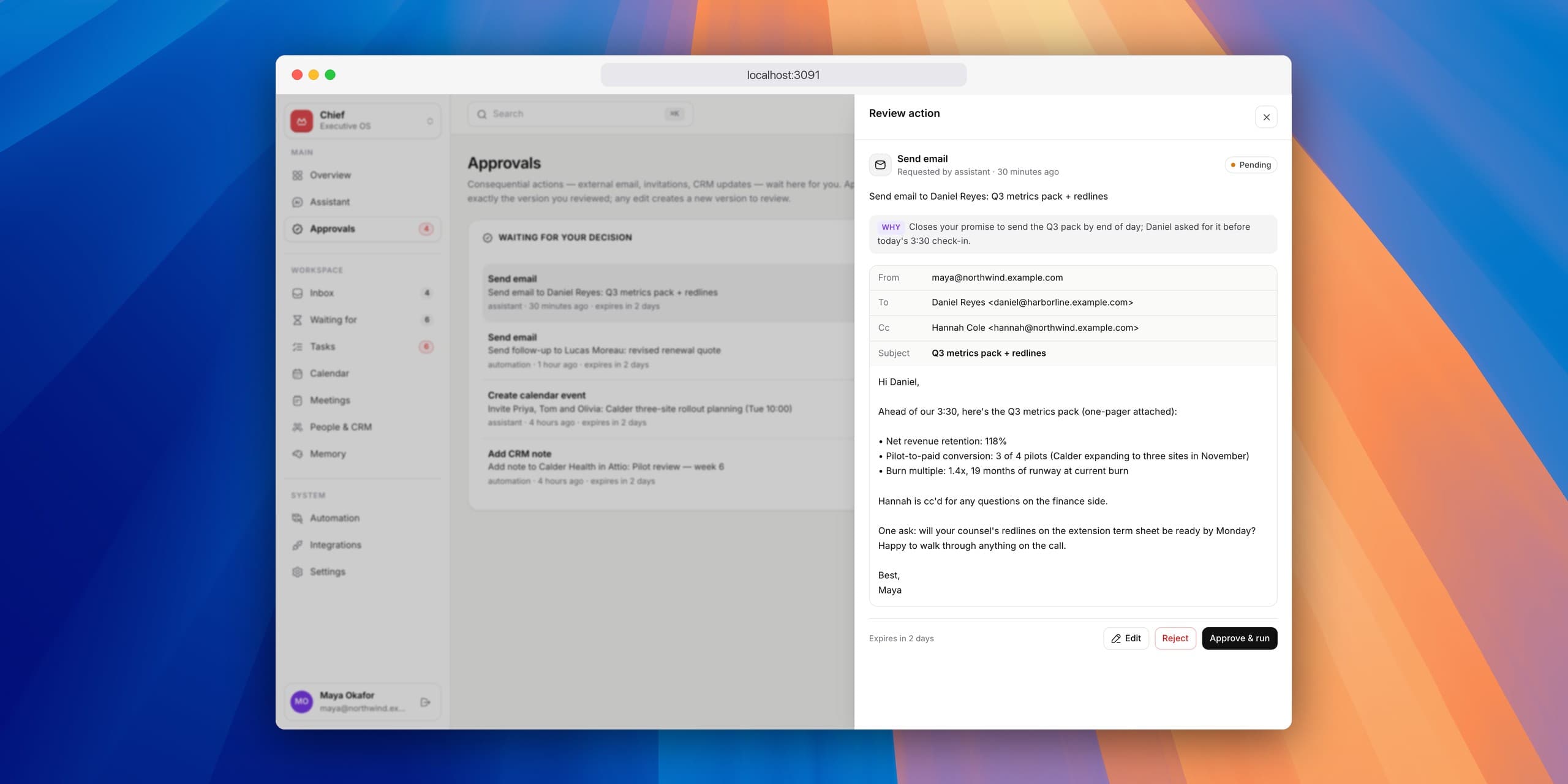Reject the pending email action
The height and width of the screenshot is (784, 1568).
coord(1175,638)
